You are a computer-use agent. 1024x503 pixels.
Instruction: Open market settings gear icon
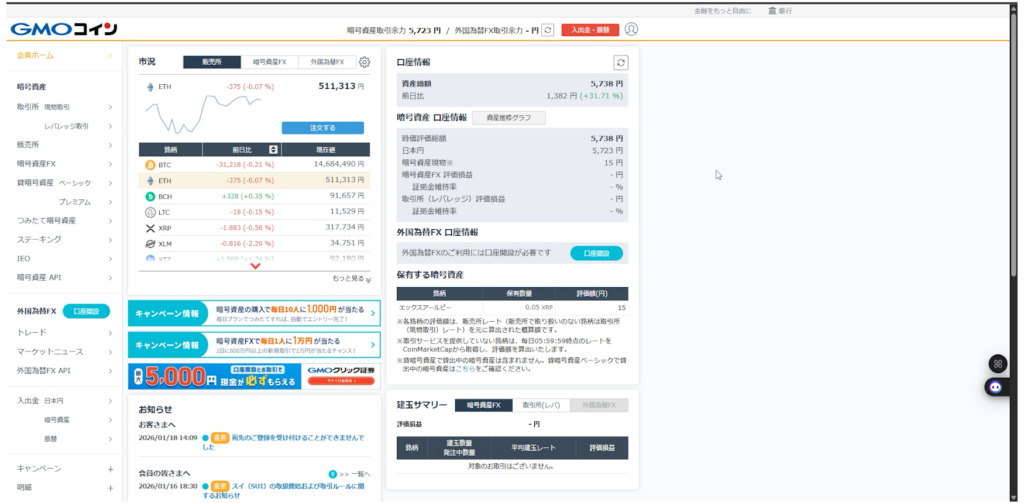[x=364, y=62]
